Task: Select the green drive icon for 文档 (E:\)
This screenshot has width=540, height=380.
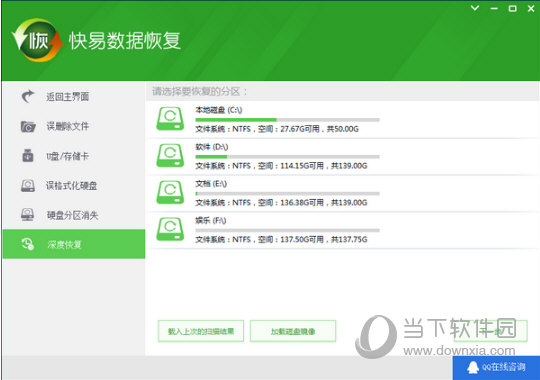Action: coord(170,192)
